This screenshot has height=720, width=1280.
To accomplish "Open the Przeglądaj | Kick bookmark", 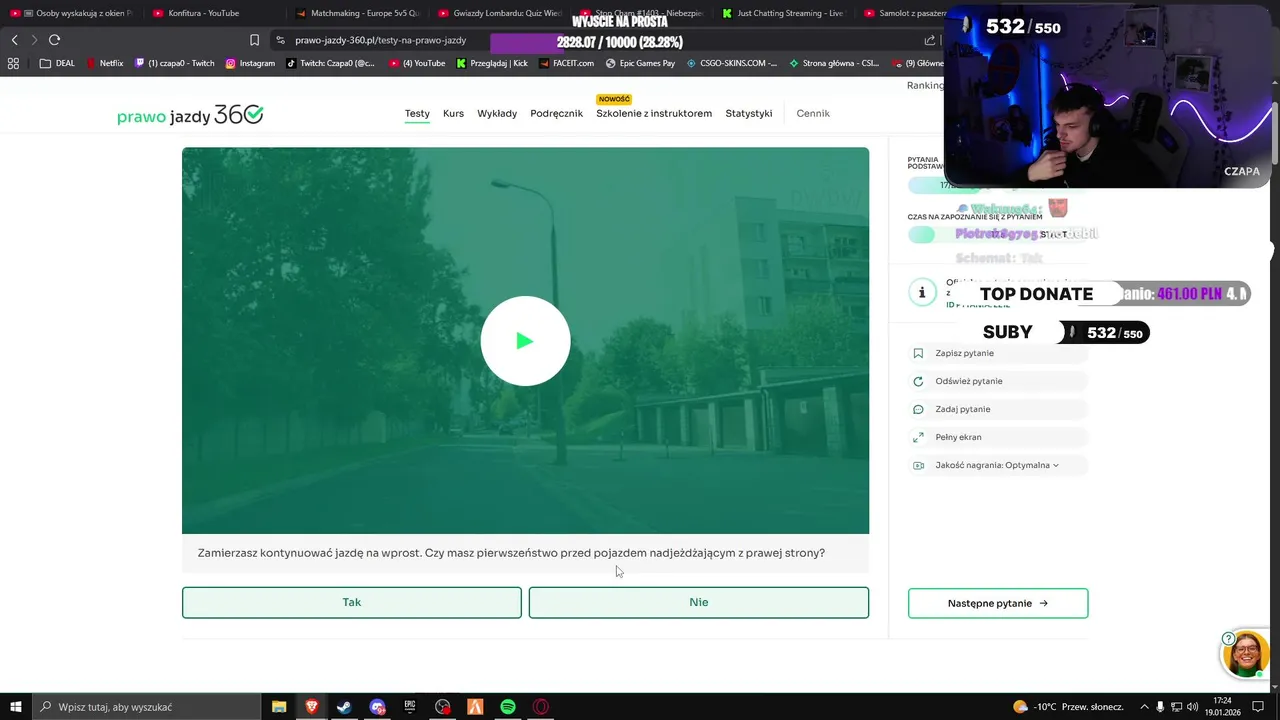I will coord(492,63).
